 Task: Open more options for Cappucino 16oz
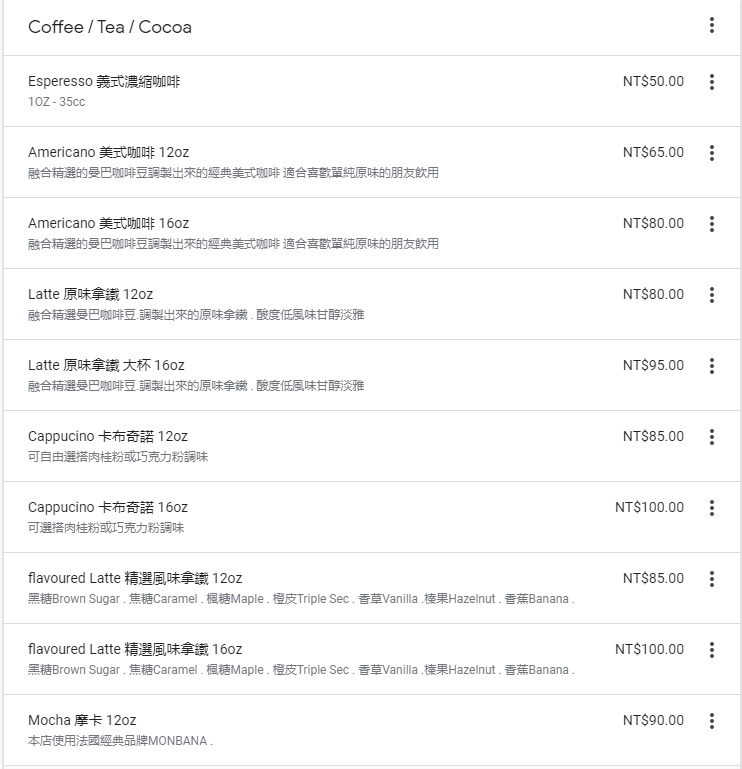click(x=711, y=508)
